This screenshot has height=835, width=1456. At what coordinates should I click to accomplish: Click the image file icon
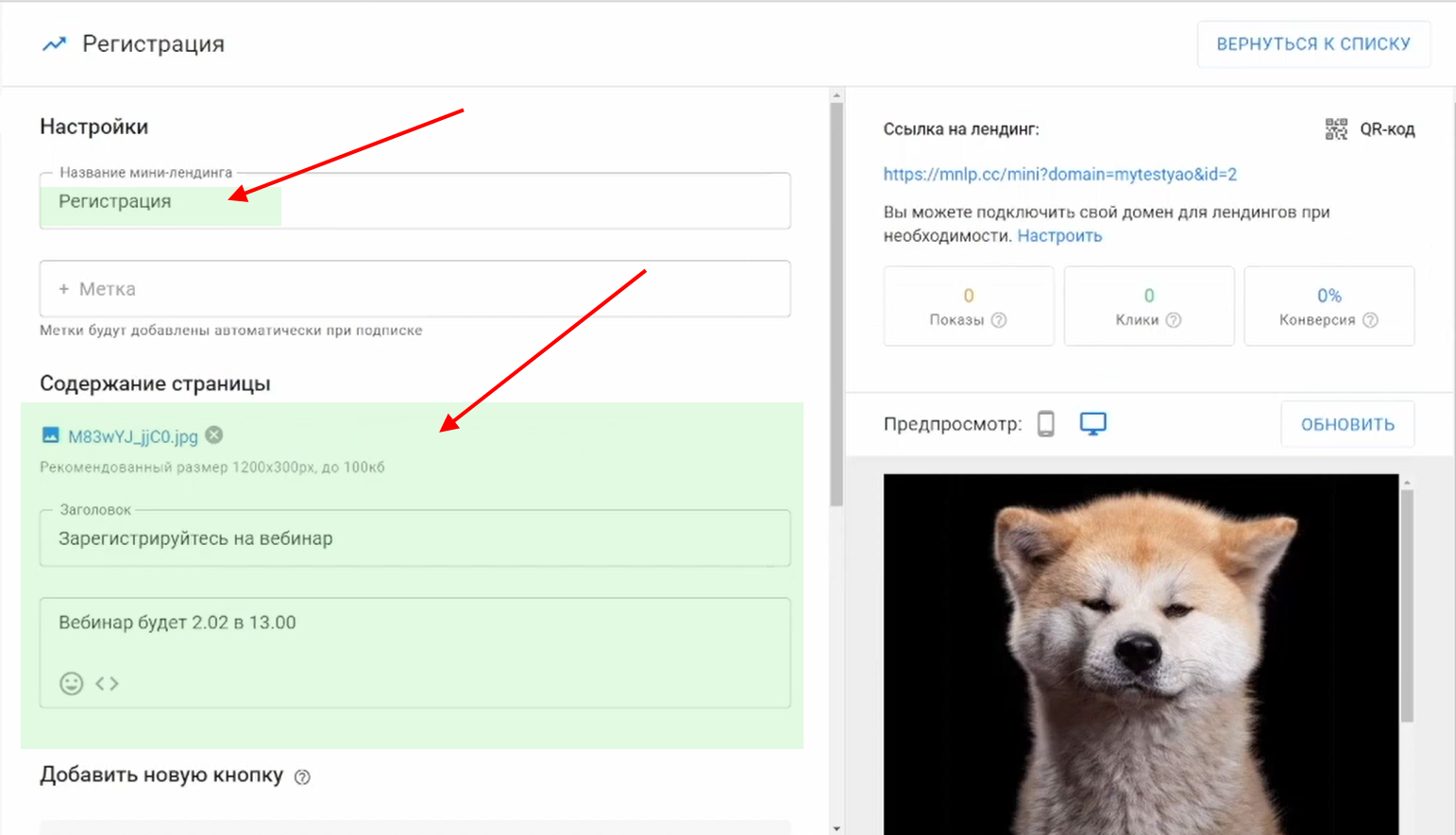50,435
